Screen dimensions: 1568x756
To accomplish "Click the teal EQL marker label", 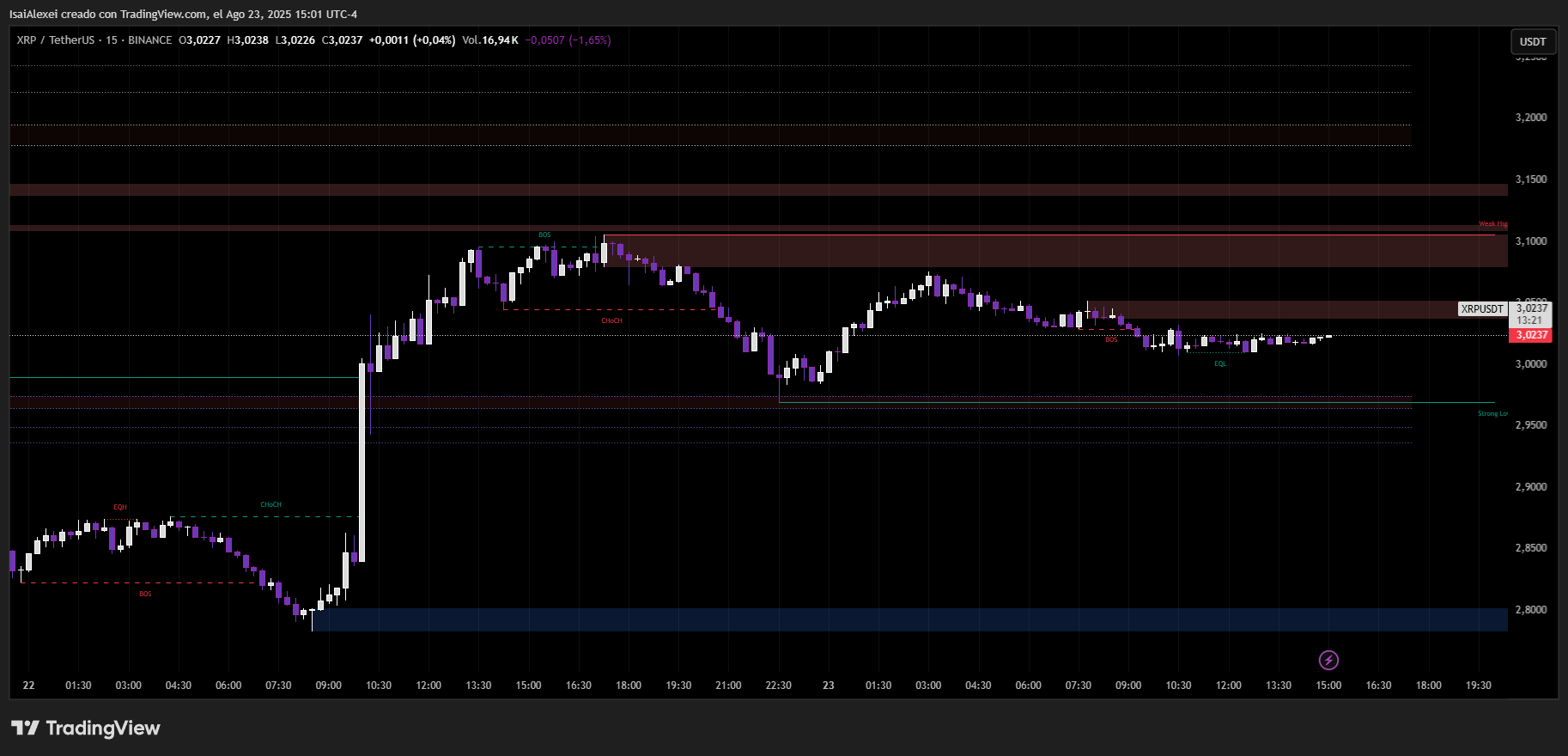I will [x=1220, y=363].
